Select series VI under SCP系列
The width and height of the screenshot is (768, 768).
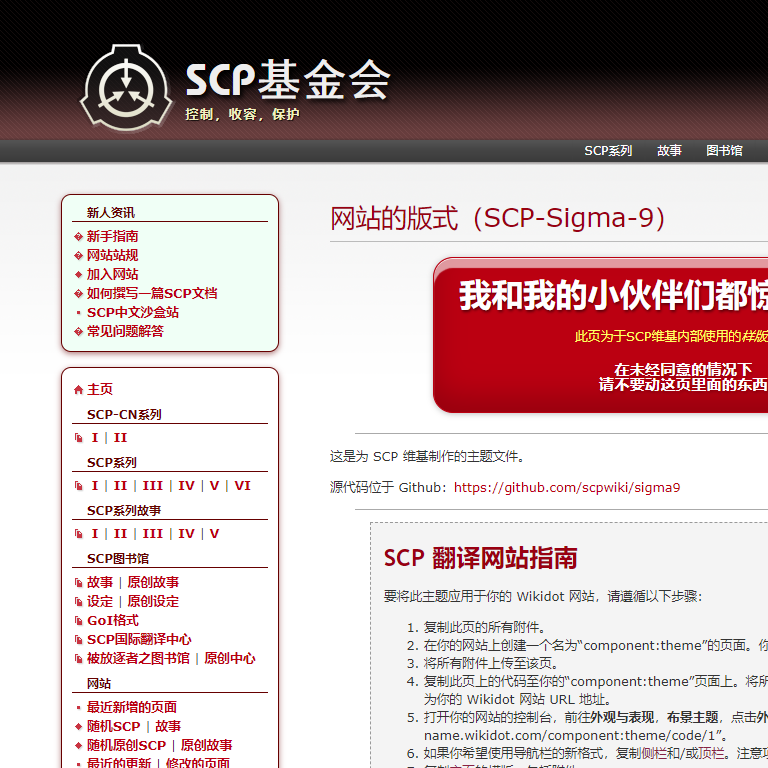coord(242,486)
